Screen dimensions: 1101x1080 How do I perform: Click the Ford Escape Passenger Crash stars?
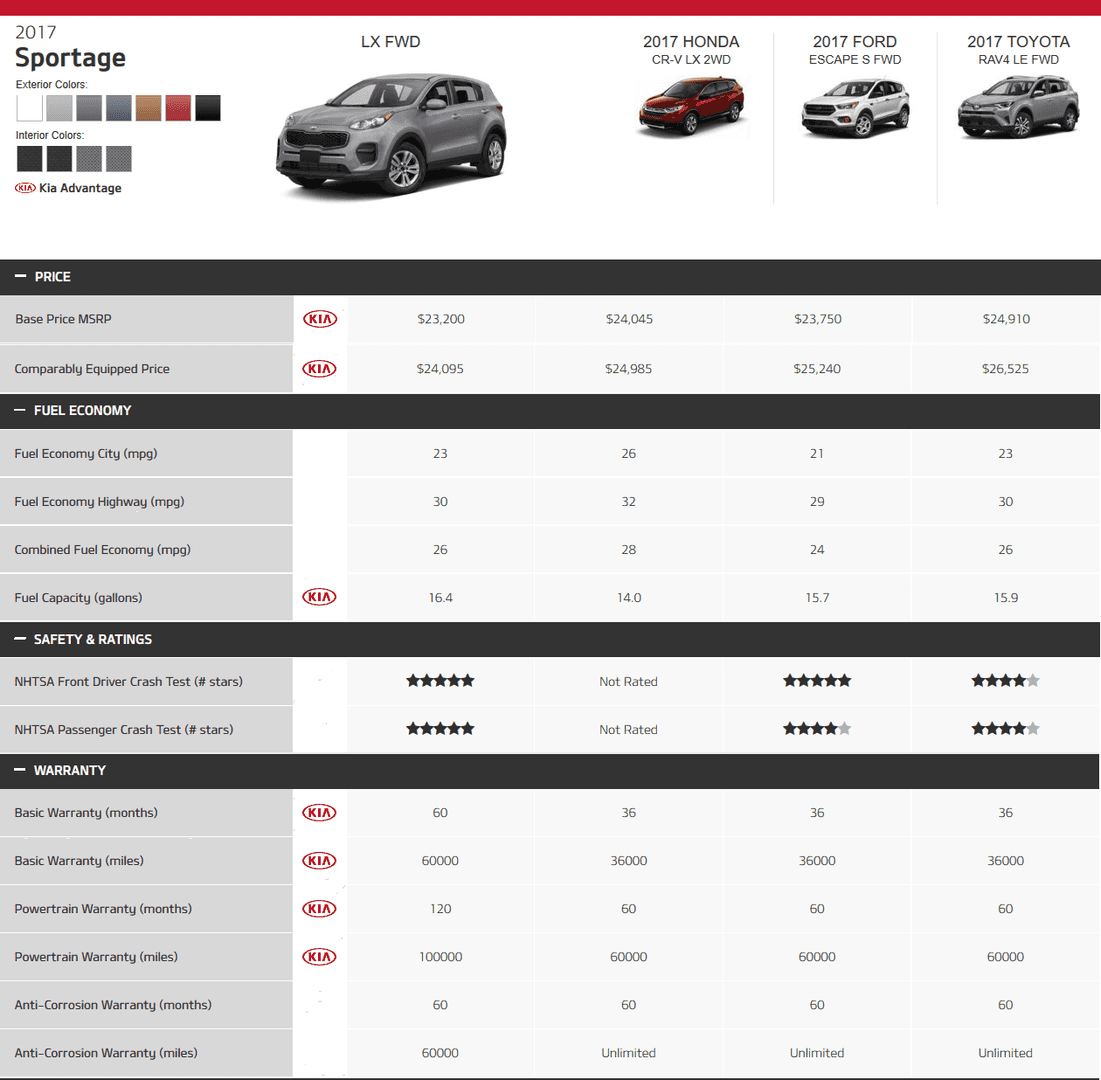pyautogui.click(x=817, y=729)
